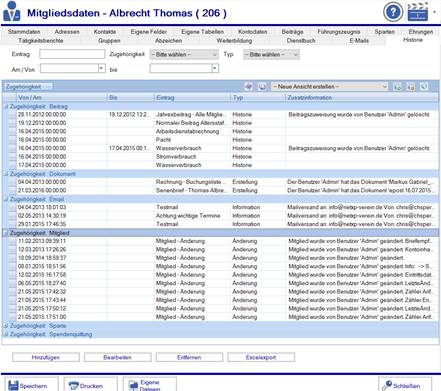
Task: Click the refresh icon in grid toolbar
Action: [x=424, y=87]
